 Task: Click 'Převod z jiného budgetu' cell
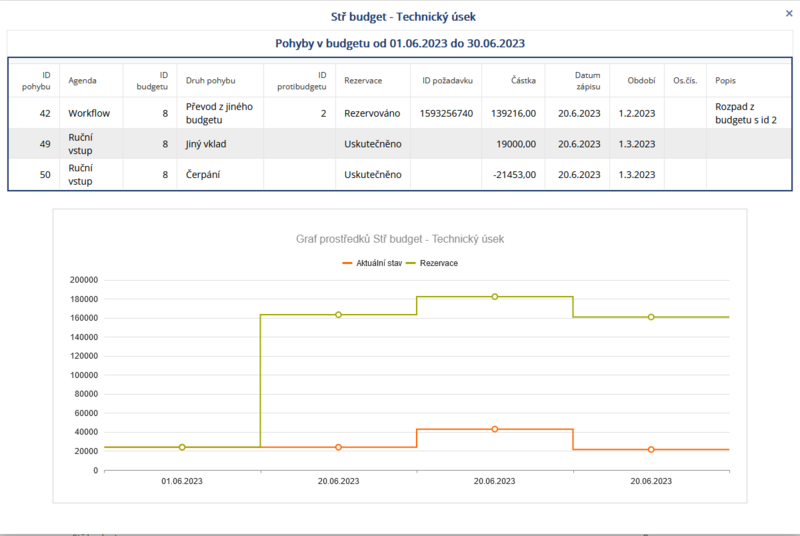click(x=219, y=113)
